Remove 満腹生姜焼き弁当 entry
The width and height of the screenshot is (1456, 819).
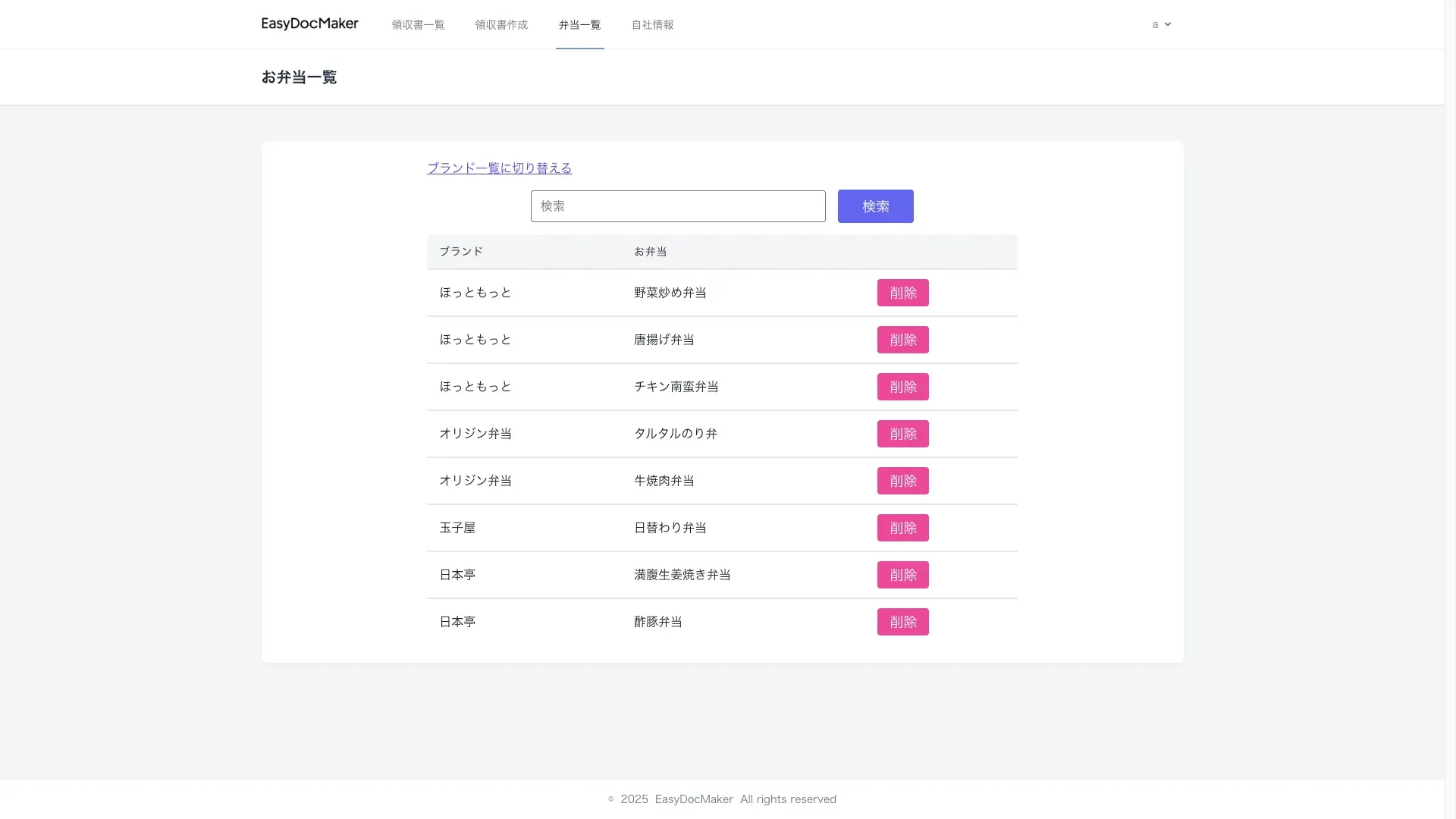pos(902,575)
